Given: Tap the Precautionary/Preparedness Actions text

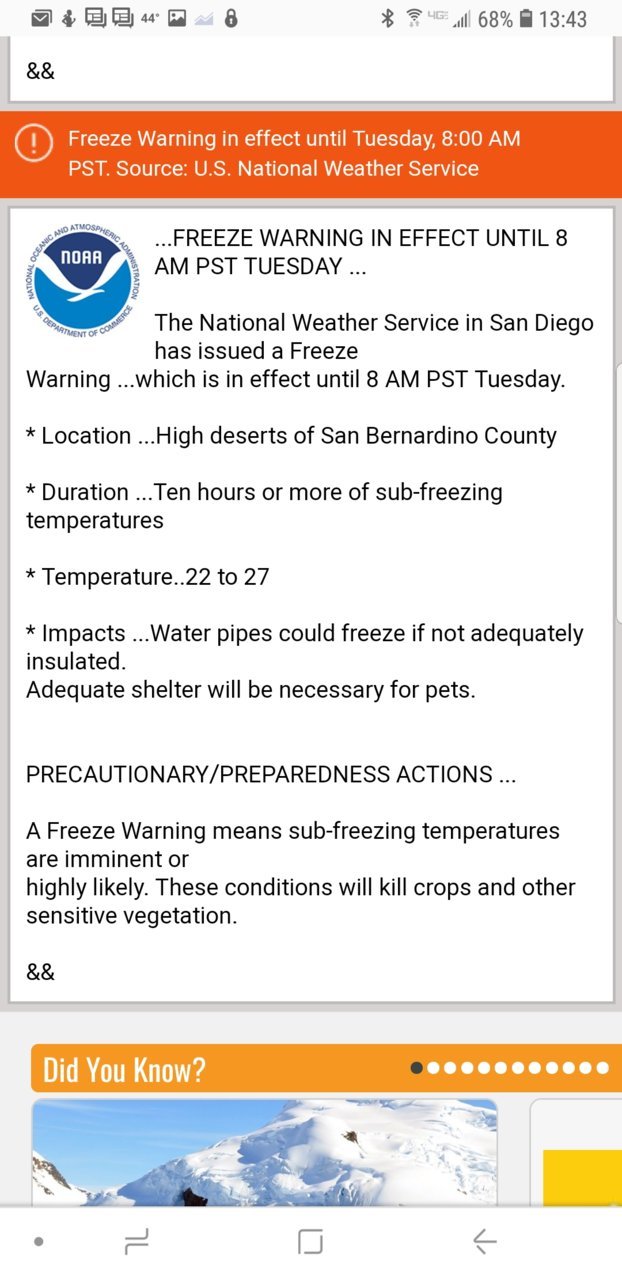Looking at the screenshot, I should tap(271, 775).
